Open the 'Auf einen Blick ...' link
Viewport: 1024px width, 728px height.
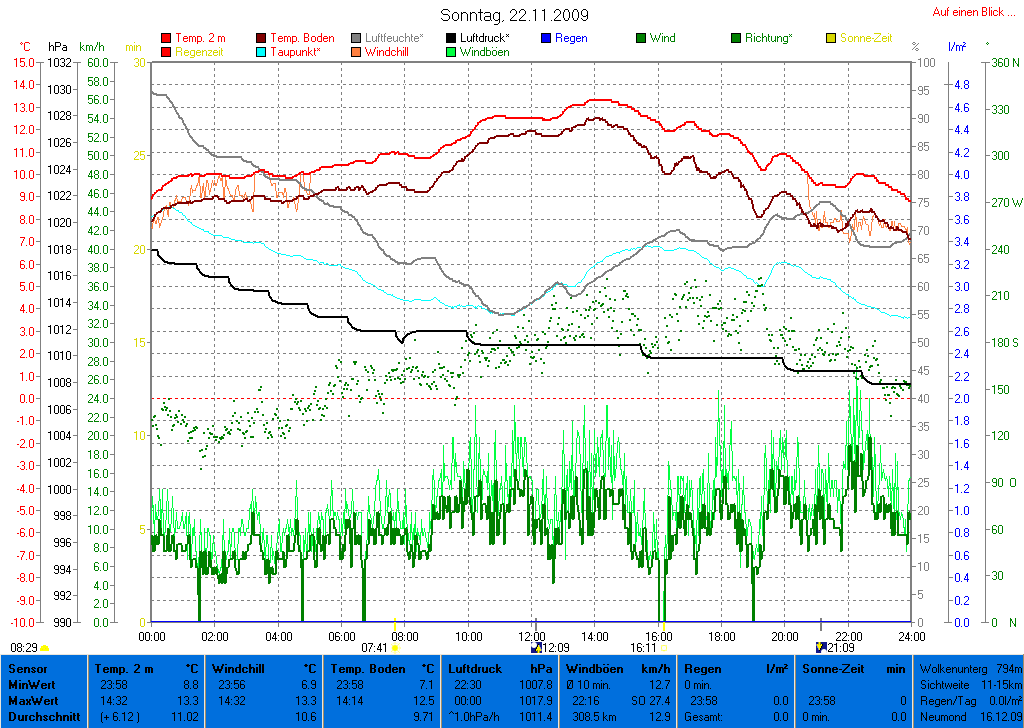coord(971,12)
